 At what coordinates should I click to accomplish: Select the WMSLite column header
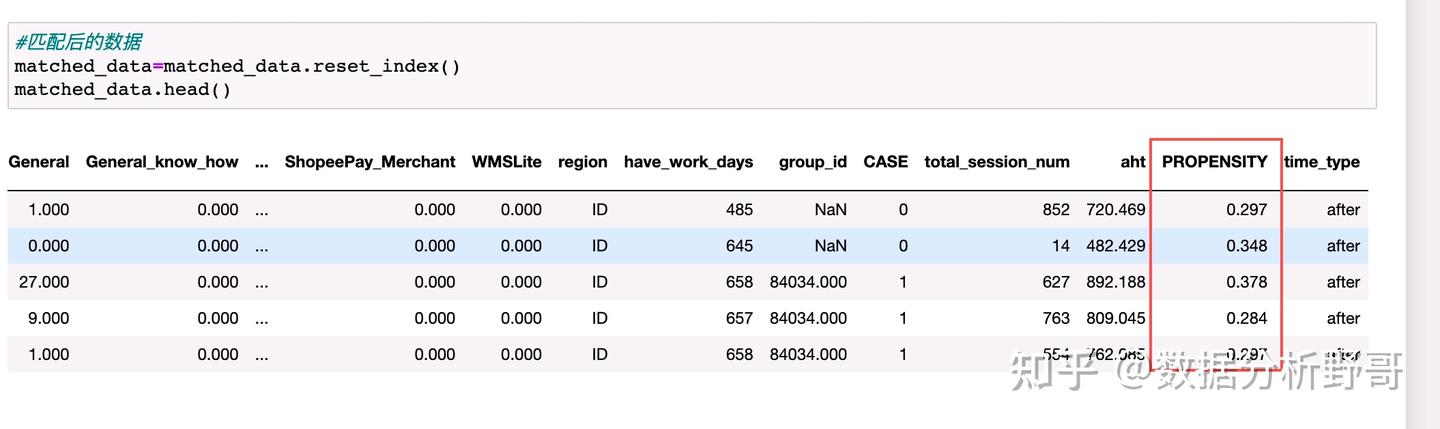(506, 161)
